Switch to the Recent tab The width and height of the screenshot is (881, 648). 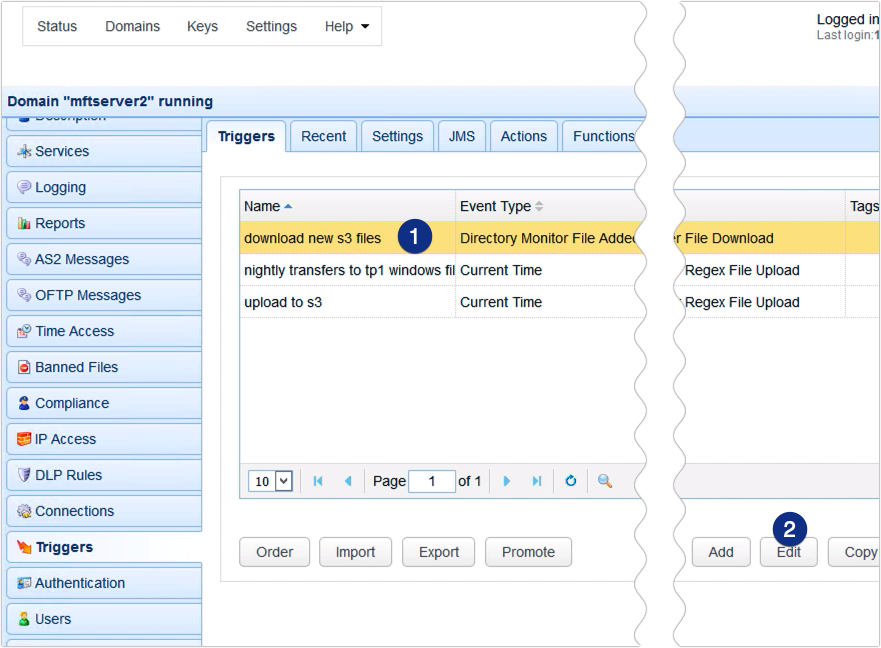tap(323, 136)
